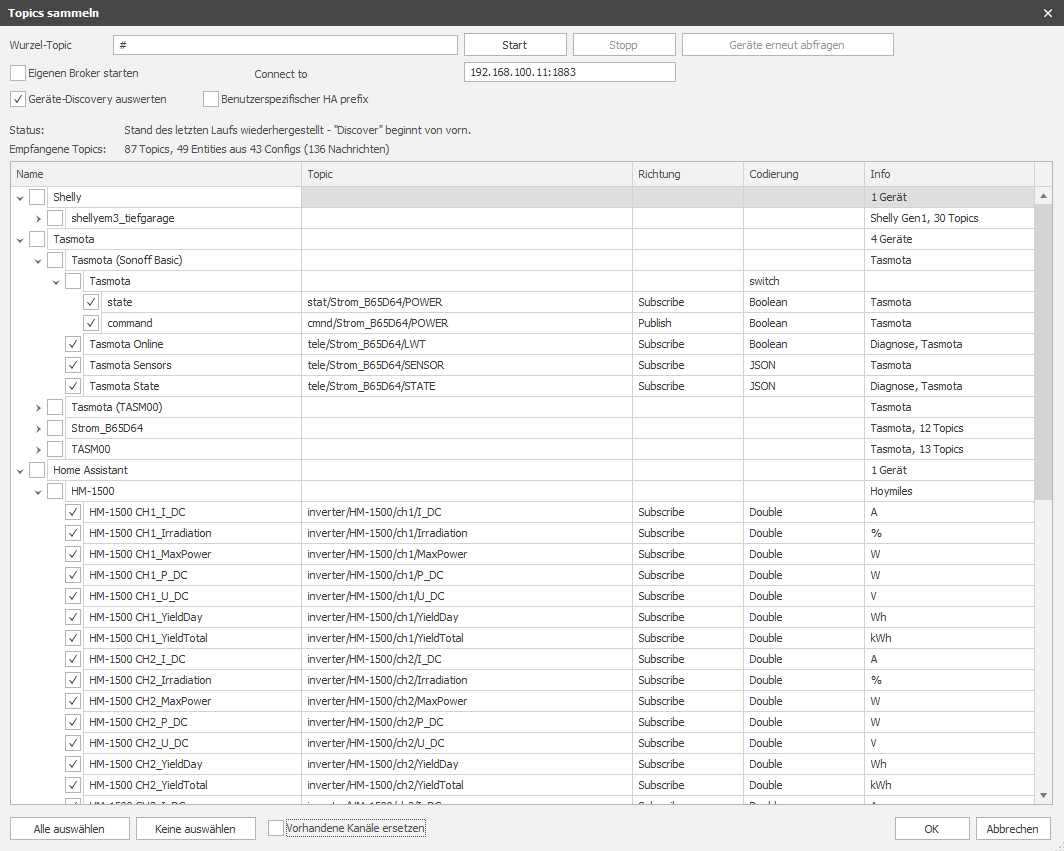Uncheck the Tasmota Online row checkbox
Viewport: 1064px width, 851px height.
(x=73, y=344)
